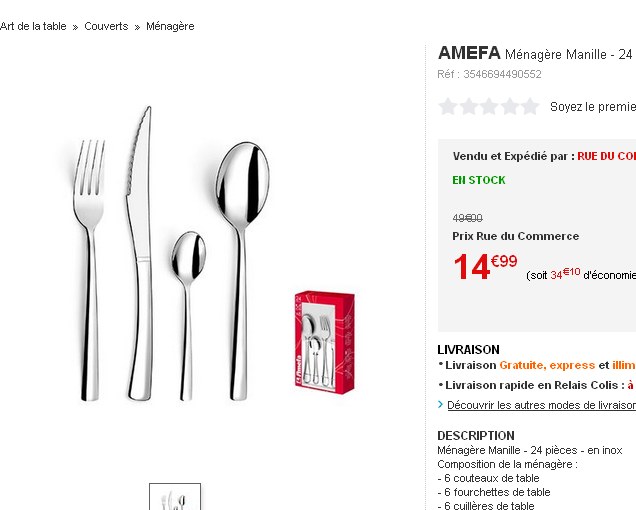636x510 pixels.
Task: Select the cutlery thumbnail below main image
Action: point(175,497)
